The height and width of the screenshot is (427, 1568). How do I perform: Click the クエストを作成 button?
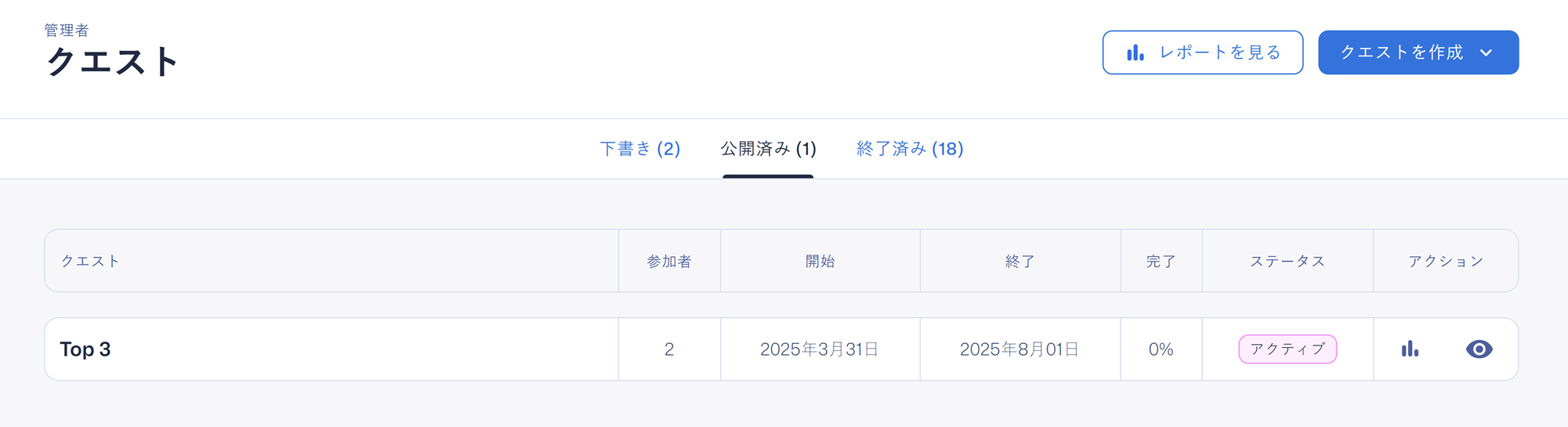tap(1418, 52)
